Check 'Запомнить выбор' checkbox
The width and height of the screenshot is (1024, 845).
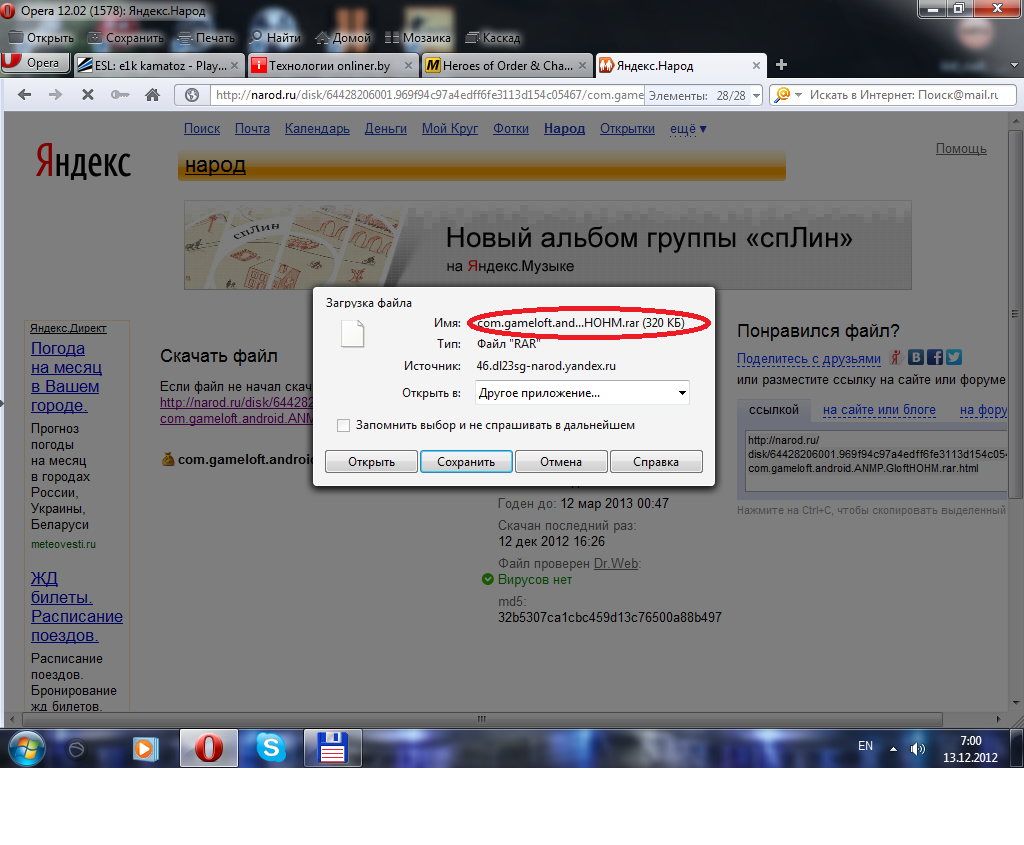[344, 426]
